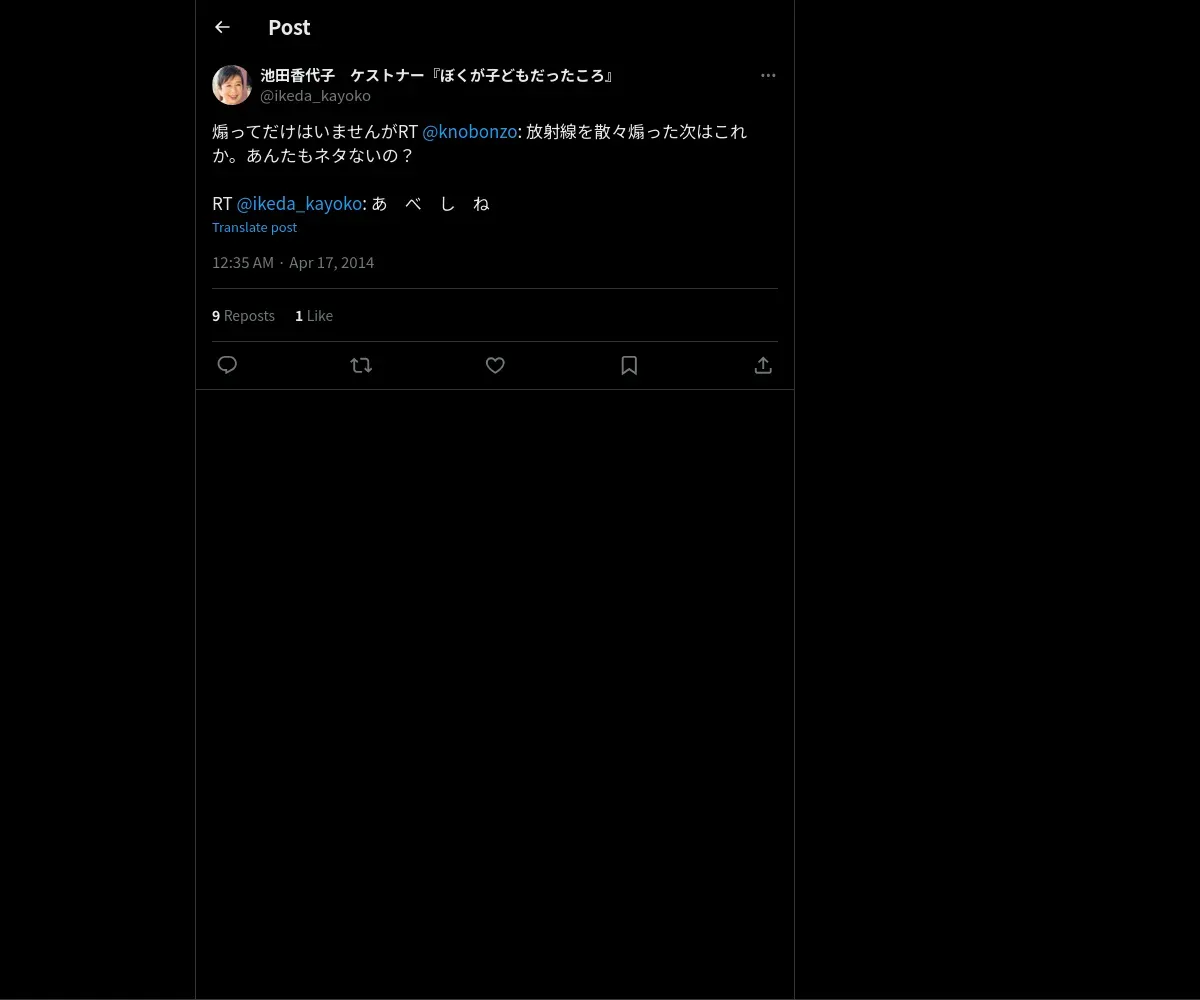Open the 12:35 AM timestamp link
This screenshot has height=1000, width=1200.
click(x=243, y=262)
